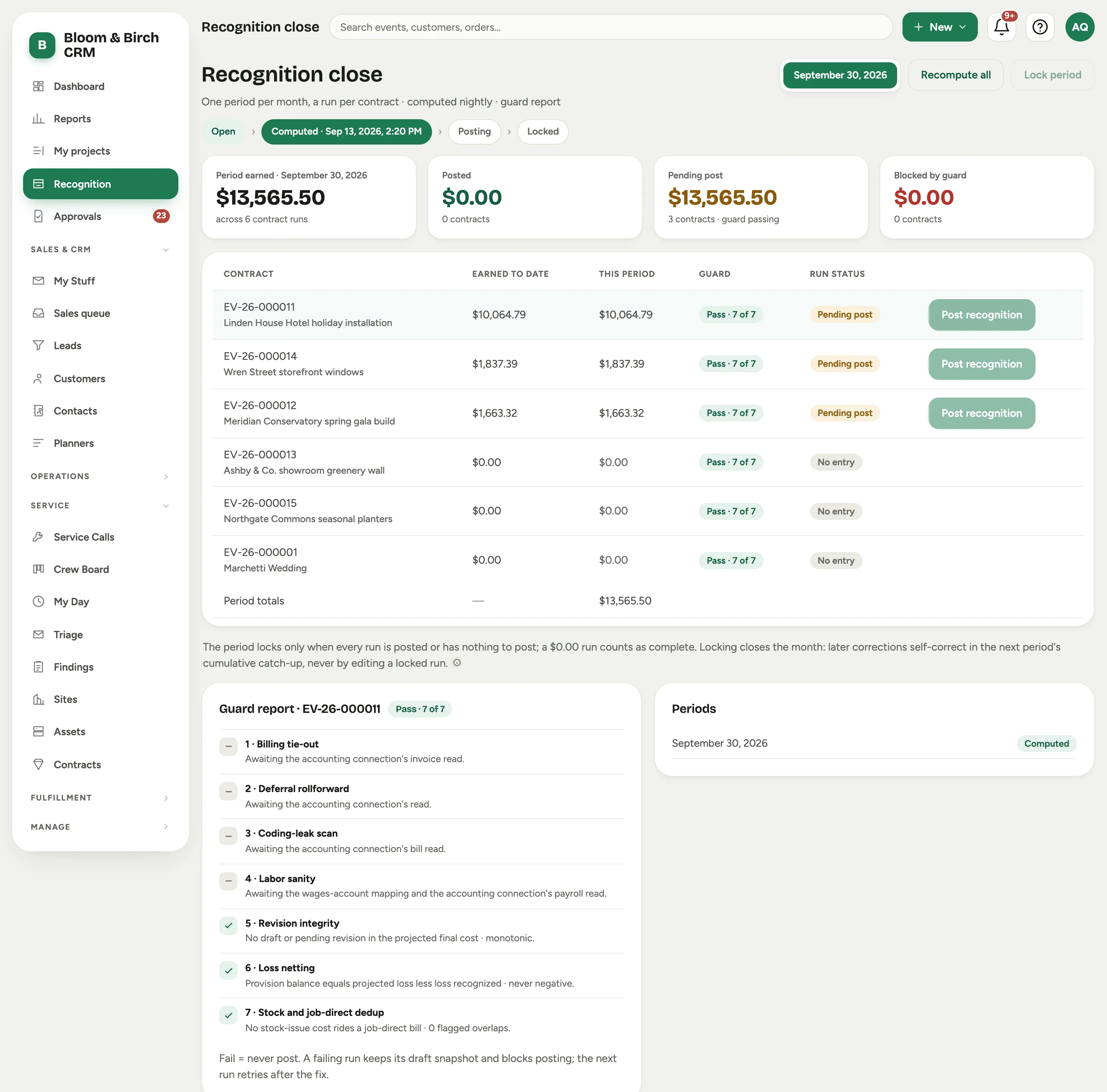1107x1092 pixels.
Task: Select the Posting stage pill
Action: tap(474, 131)
